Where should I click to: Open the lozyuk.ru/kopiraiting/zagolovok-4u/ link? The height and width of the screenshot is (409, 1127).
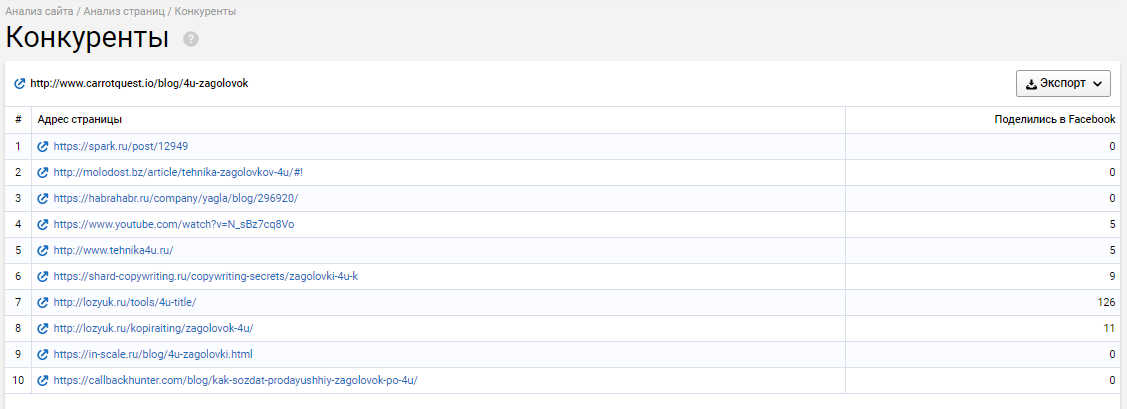(x=153, y=328)
